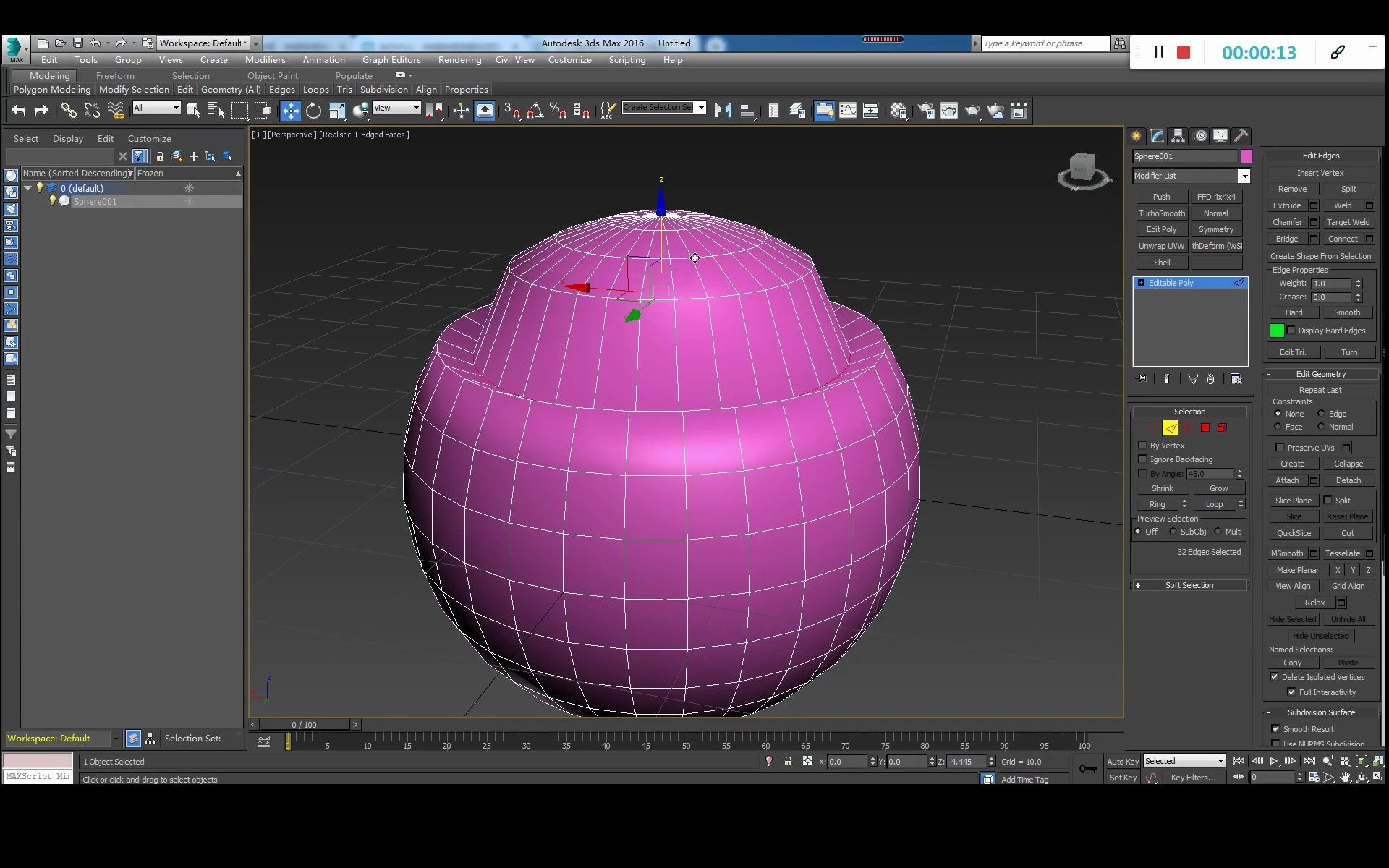Collapse the 0 (default) layer tree
This screenshot has width=1389, height=868.
pos(28,188)
